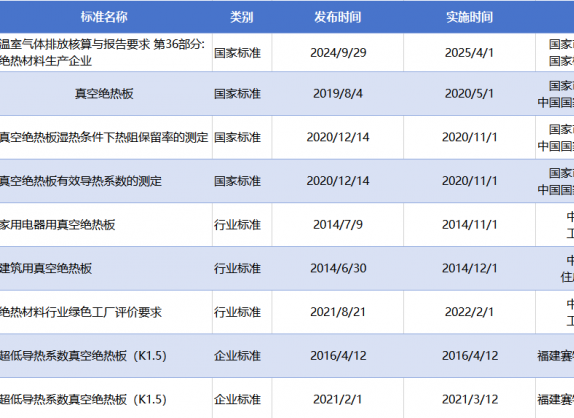Viewport: 574px width, 418px height.
Task: Select 2020/12/14 in the 有效导热系数的测定 row
Action: click(x=338, y=181)
